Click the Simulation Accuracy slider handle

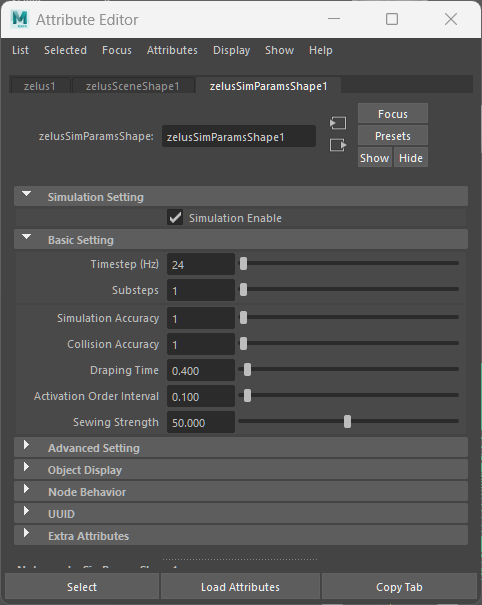click(x=243, y=318)
